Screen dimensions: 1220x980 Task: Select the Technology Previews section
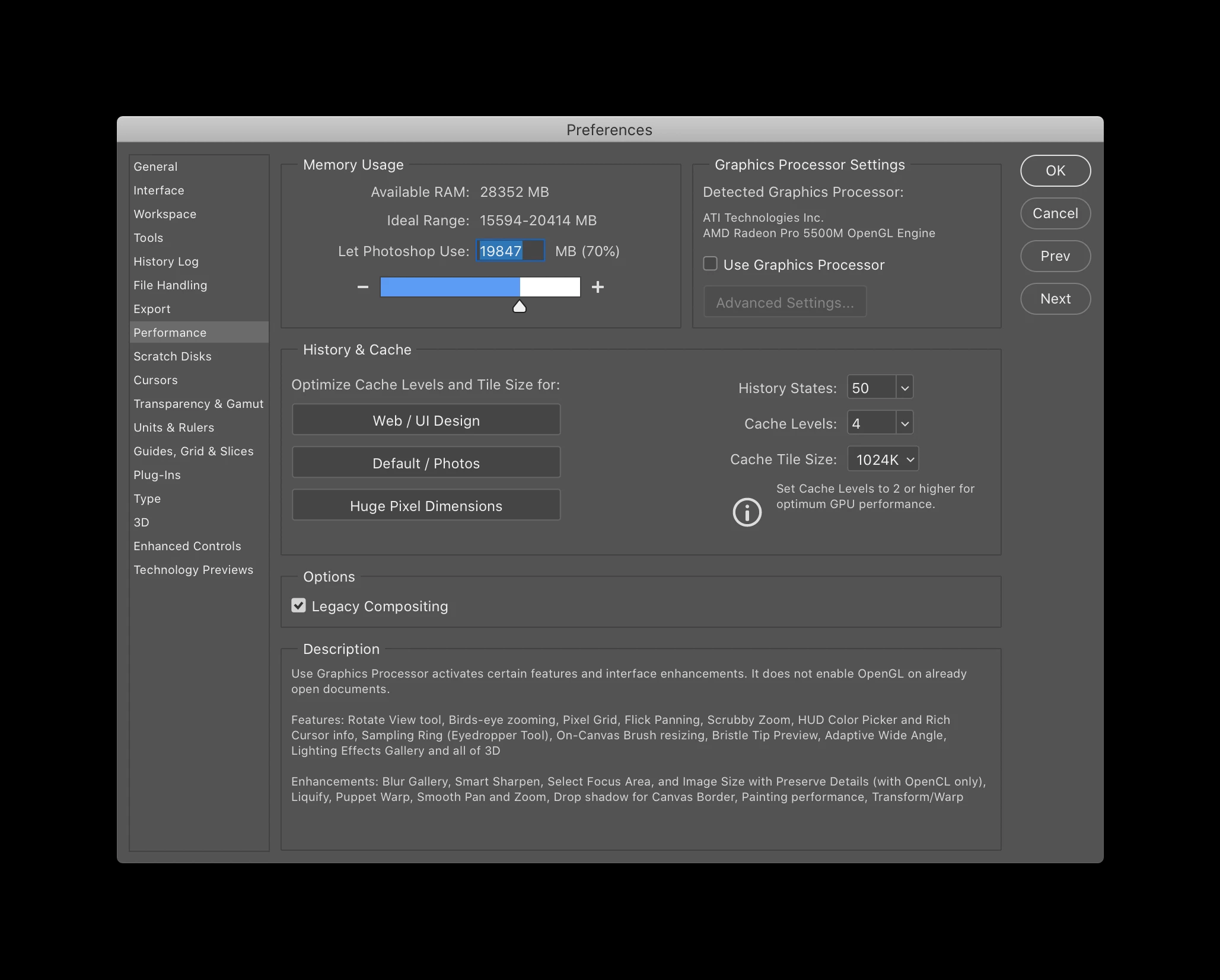(x=193, y=570)
